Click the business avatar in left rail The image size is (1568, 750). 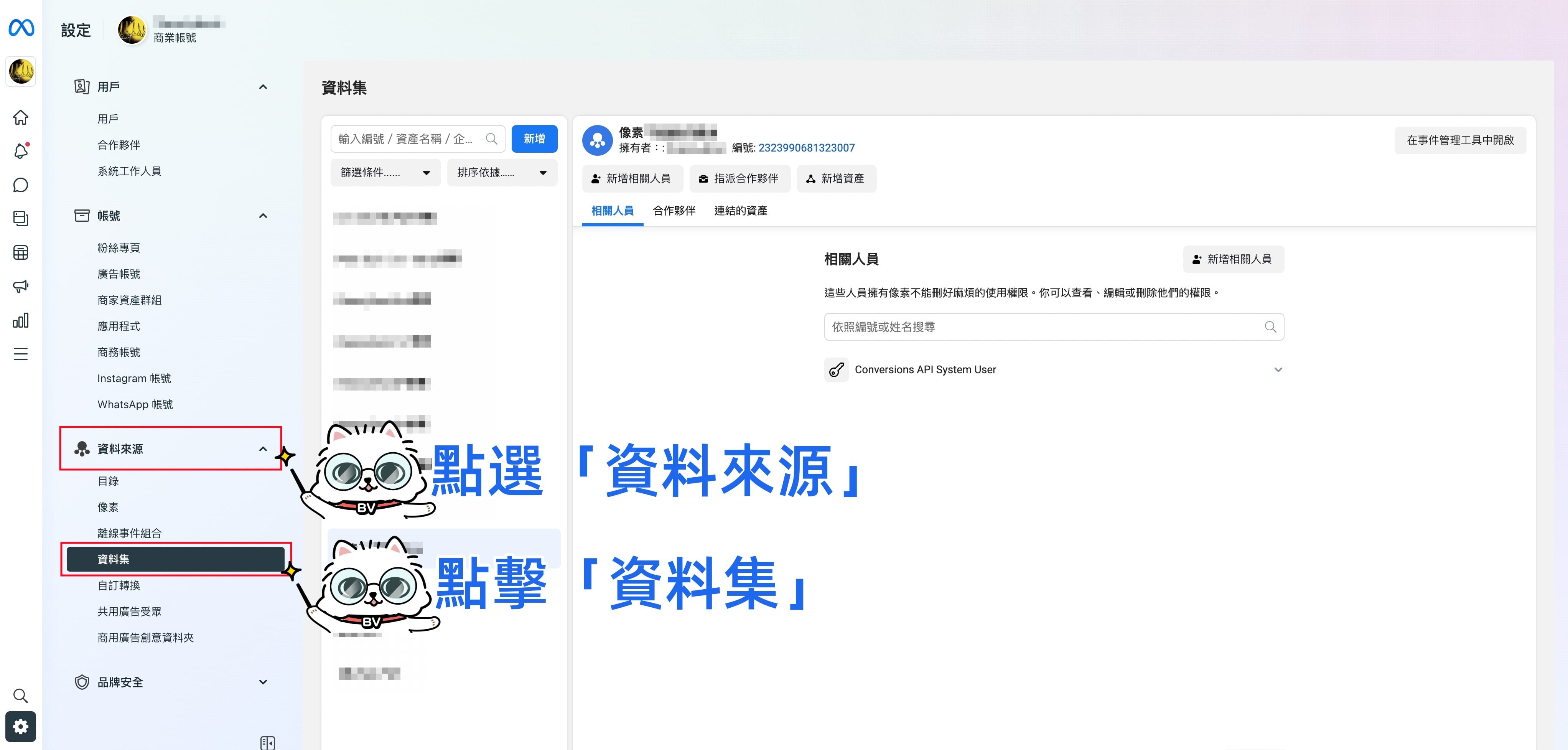pyautogui.click(x=21, y=71)
